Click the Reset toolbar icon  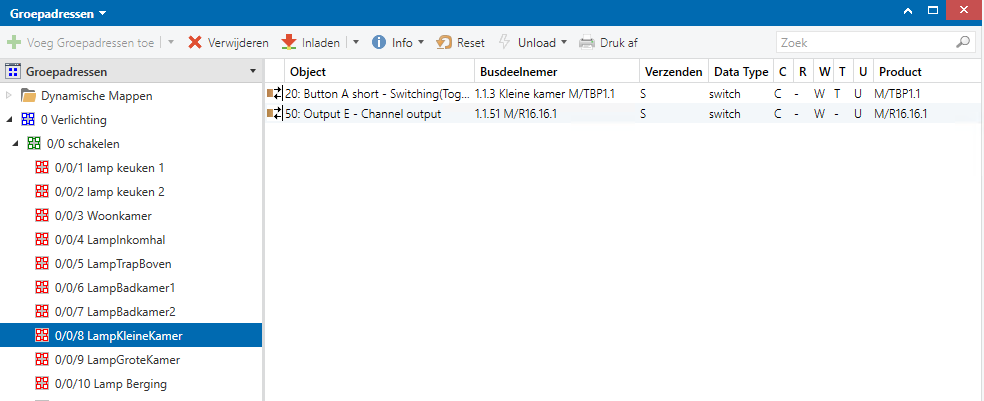445,43
